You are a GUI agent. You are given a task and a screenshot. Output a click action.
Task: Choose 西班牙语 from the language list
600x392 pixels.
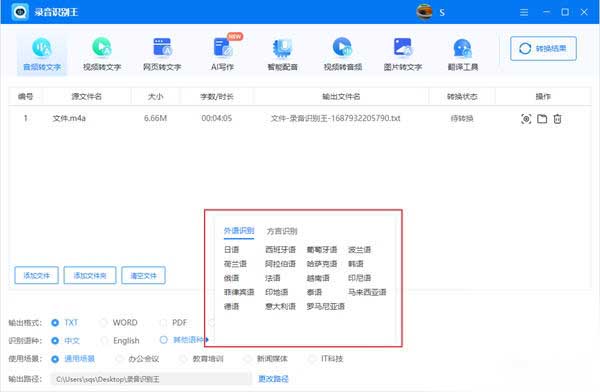coord(280,250)
